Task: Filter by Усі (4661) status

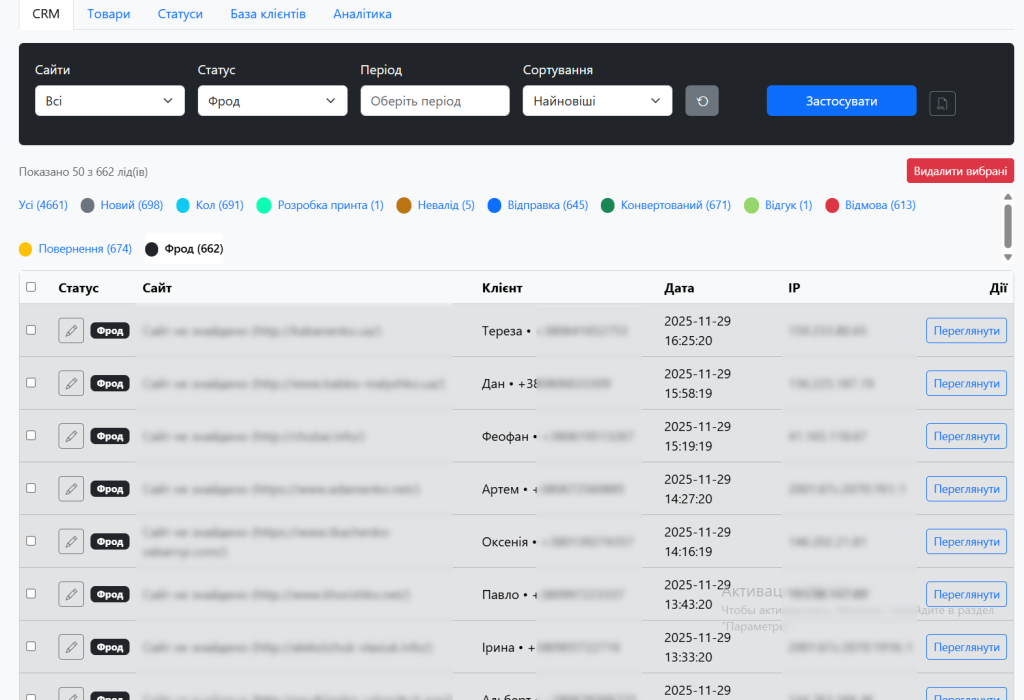Action: click(x=43, y=205)
